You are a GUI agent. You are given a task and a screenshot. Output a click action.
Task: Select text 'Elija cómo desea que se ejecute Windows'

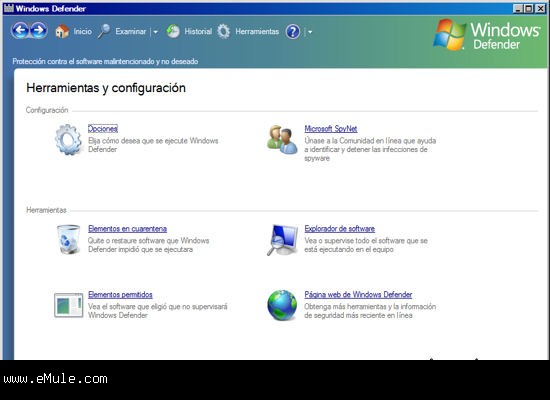coord(153,141)
